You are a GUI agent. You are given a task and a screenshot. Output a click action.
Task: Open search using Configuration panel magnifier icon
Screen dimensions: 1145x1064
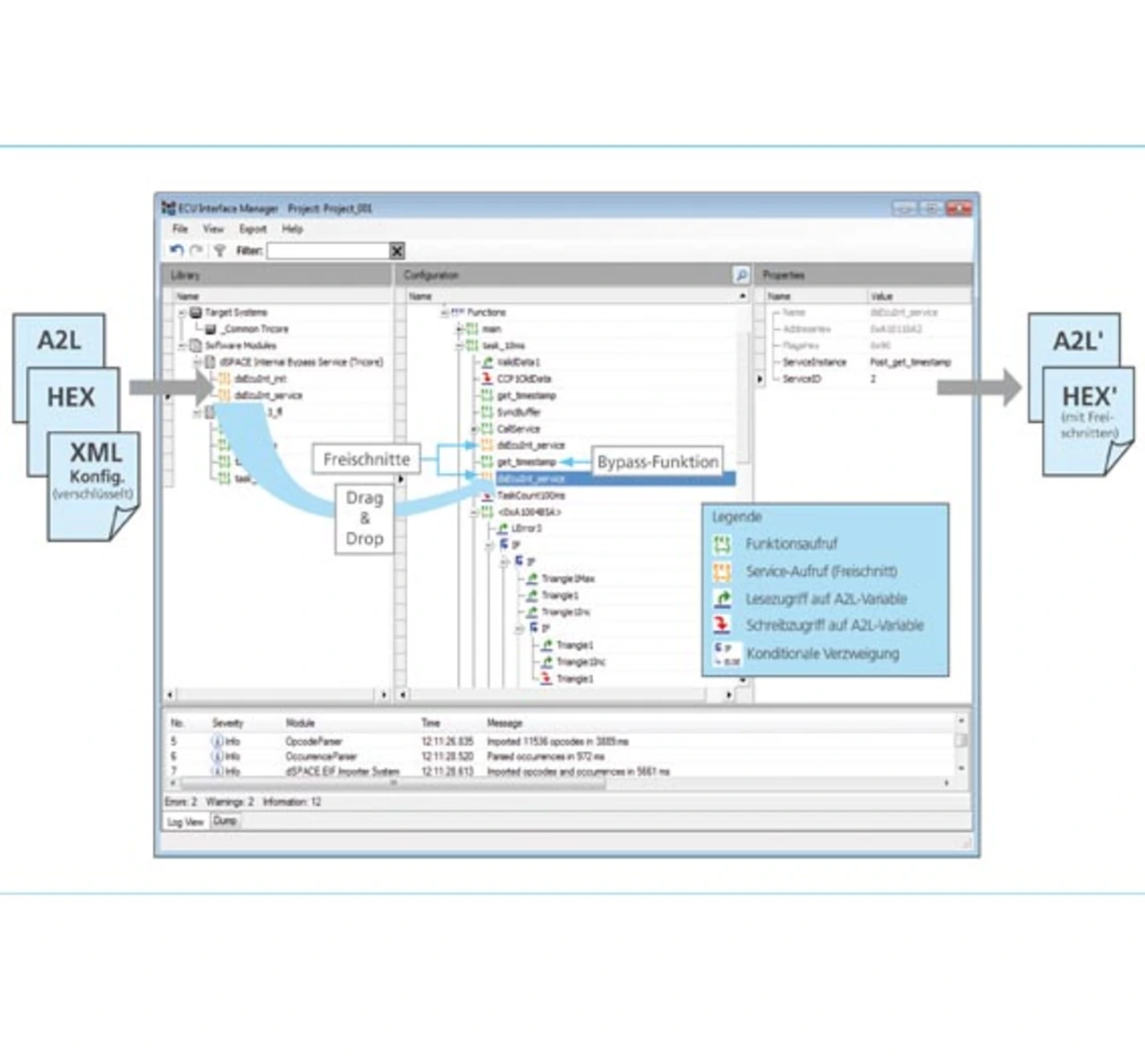point(741,275)
